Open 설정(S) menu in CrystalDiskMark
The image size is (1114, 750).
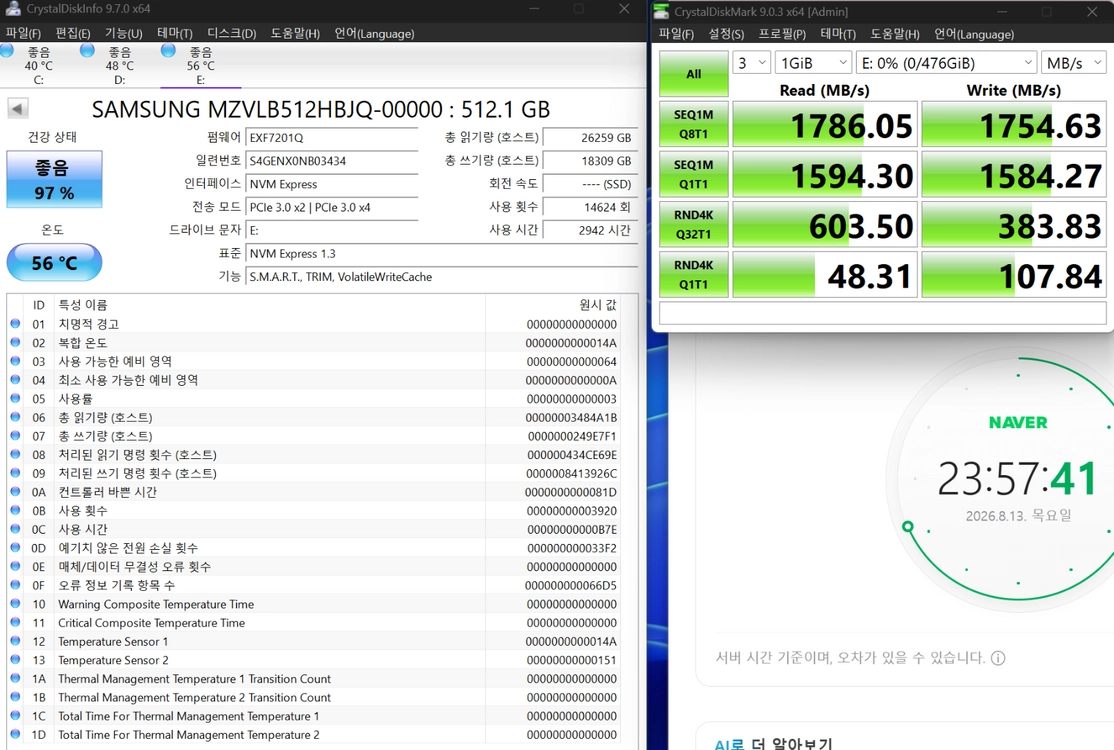coord(726,34)
